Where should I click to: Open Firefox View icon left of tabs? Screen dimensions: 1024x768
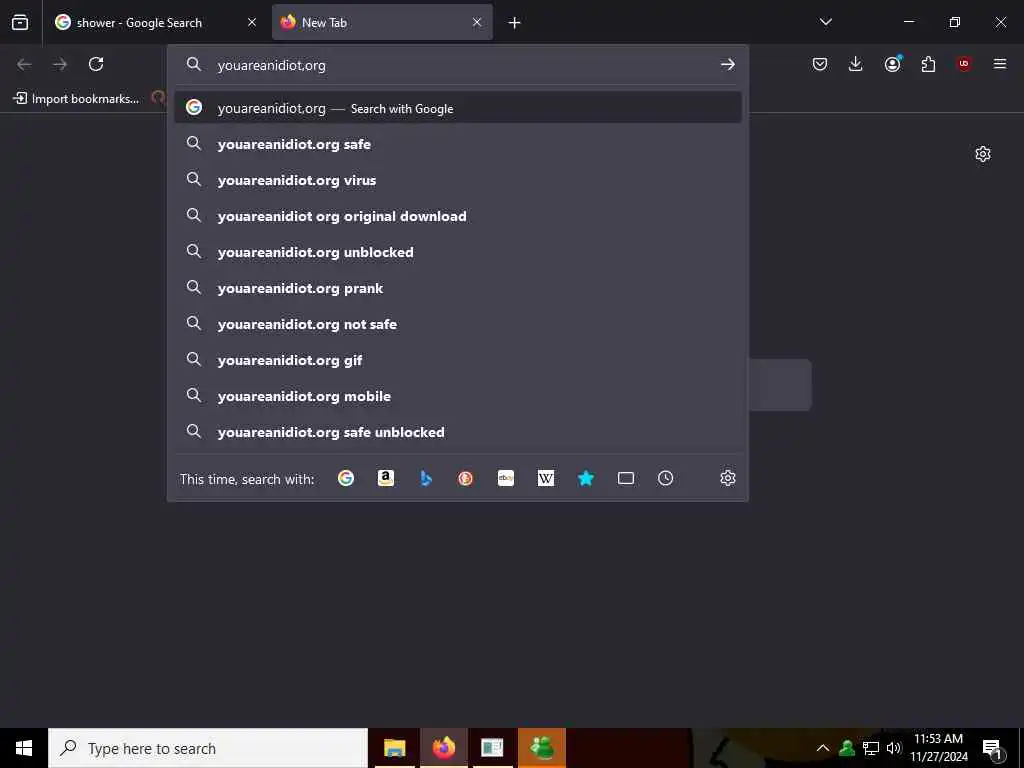click(x=20, y=22)
